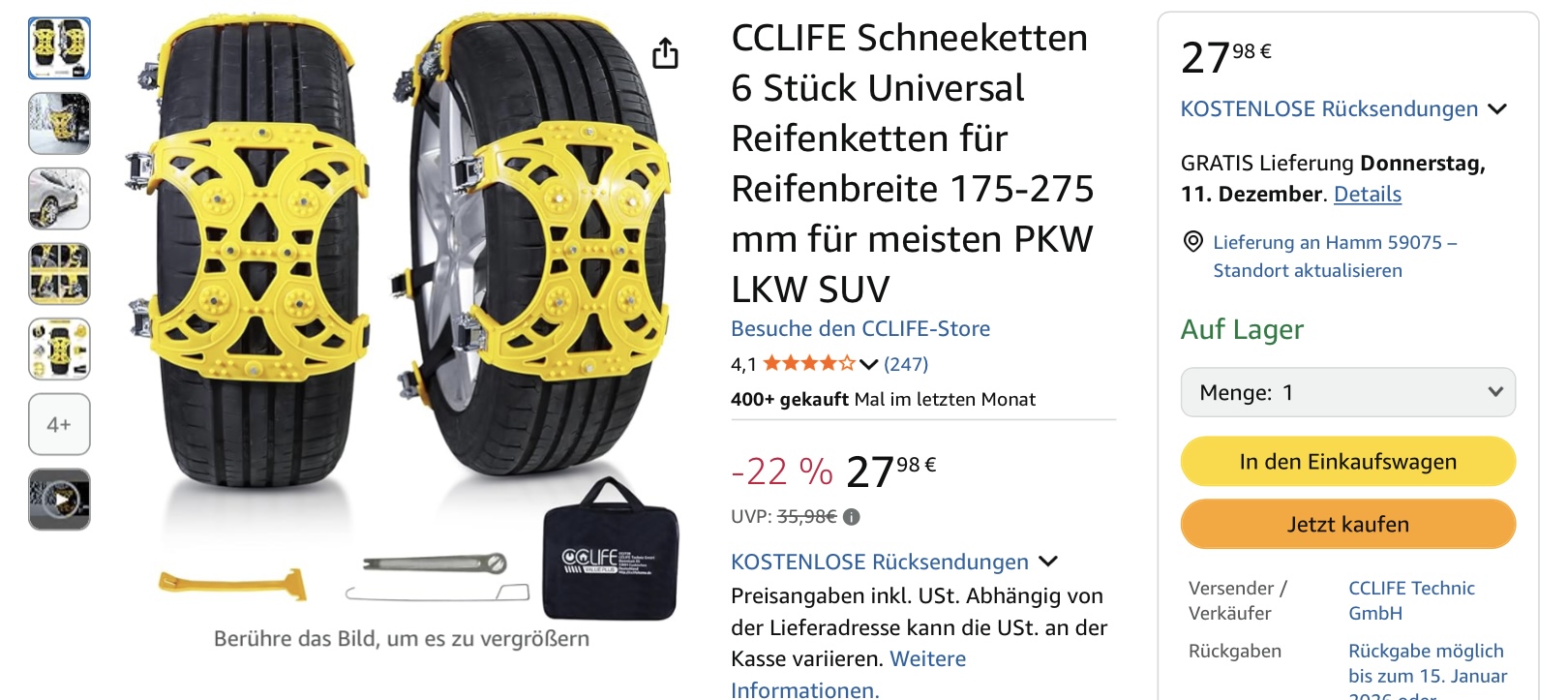Expand rating breakdown chevron next to stars
The height and width of the screenshot is (700, 1568).
868,365
